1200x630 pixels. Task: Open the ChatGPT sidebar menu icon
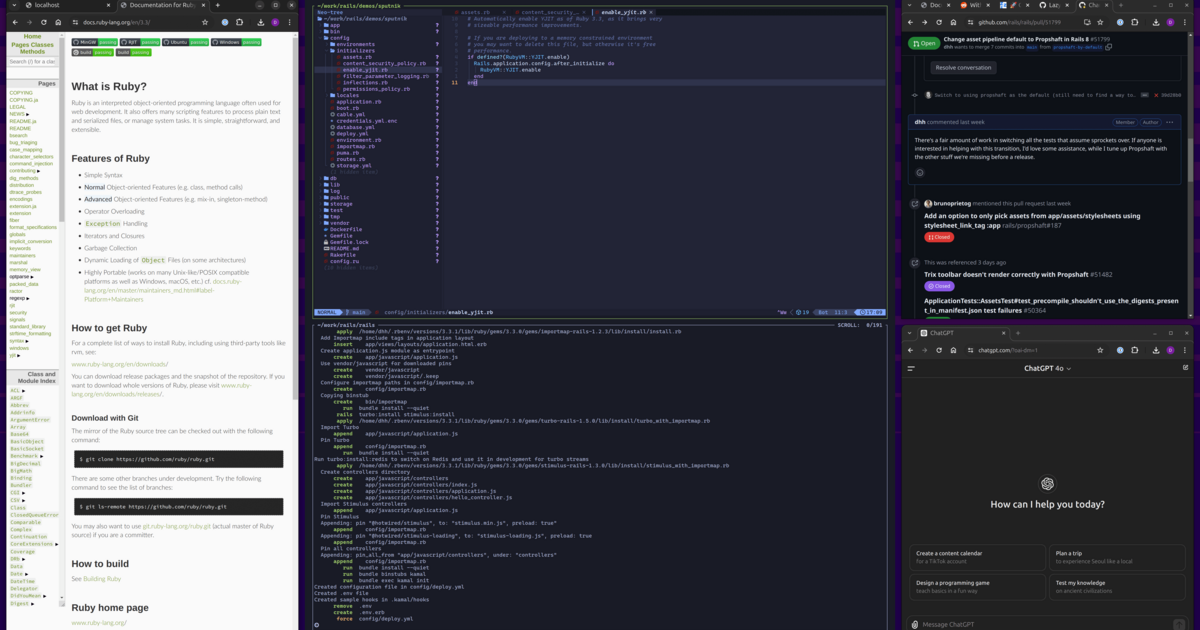point(911,368)
